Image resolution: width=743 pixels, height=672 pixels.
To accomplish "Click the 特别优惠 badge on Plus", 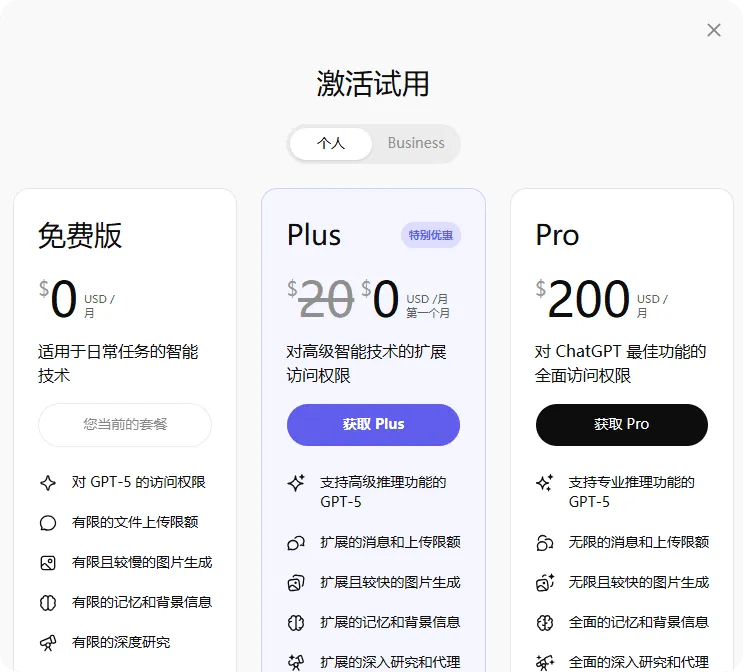I will (431, 235).
